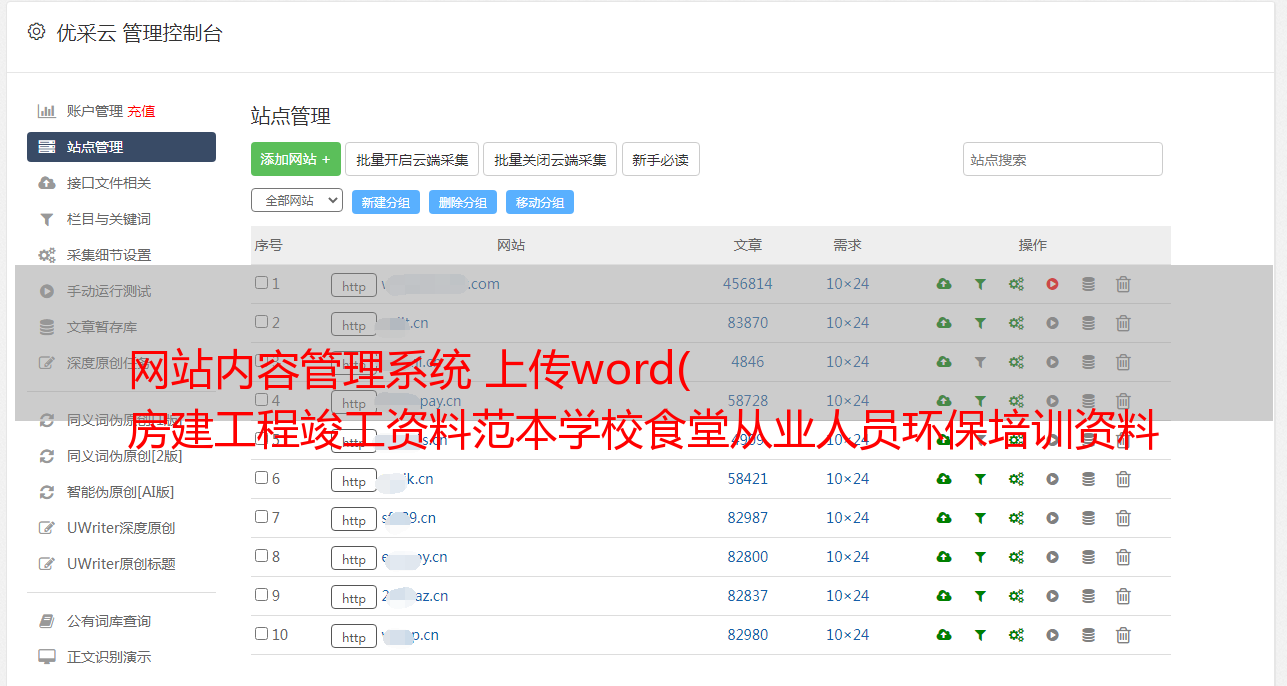This screenshot has height=686, width=1287.
Task: Click cloud upload icon for row 1
Action: [944, 284]
